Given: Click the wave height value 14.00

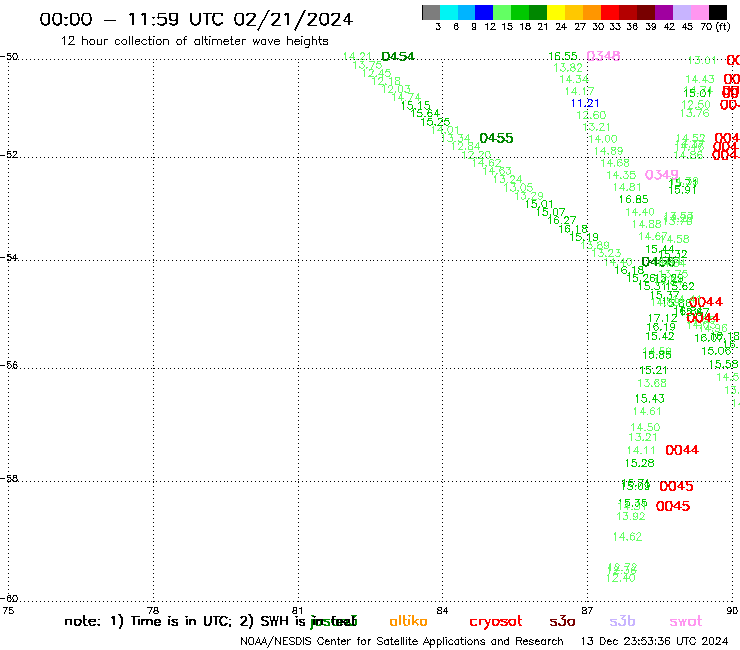Looking at the screenshot, I should pos(603,139).
